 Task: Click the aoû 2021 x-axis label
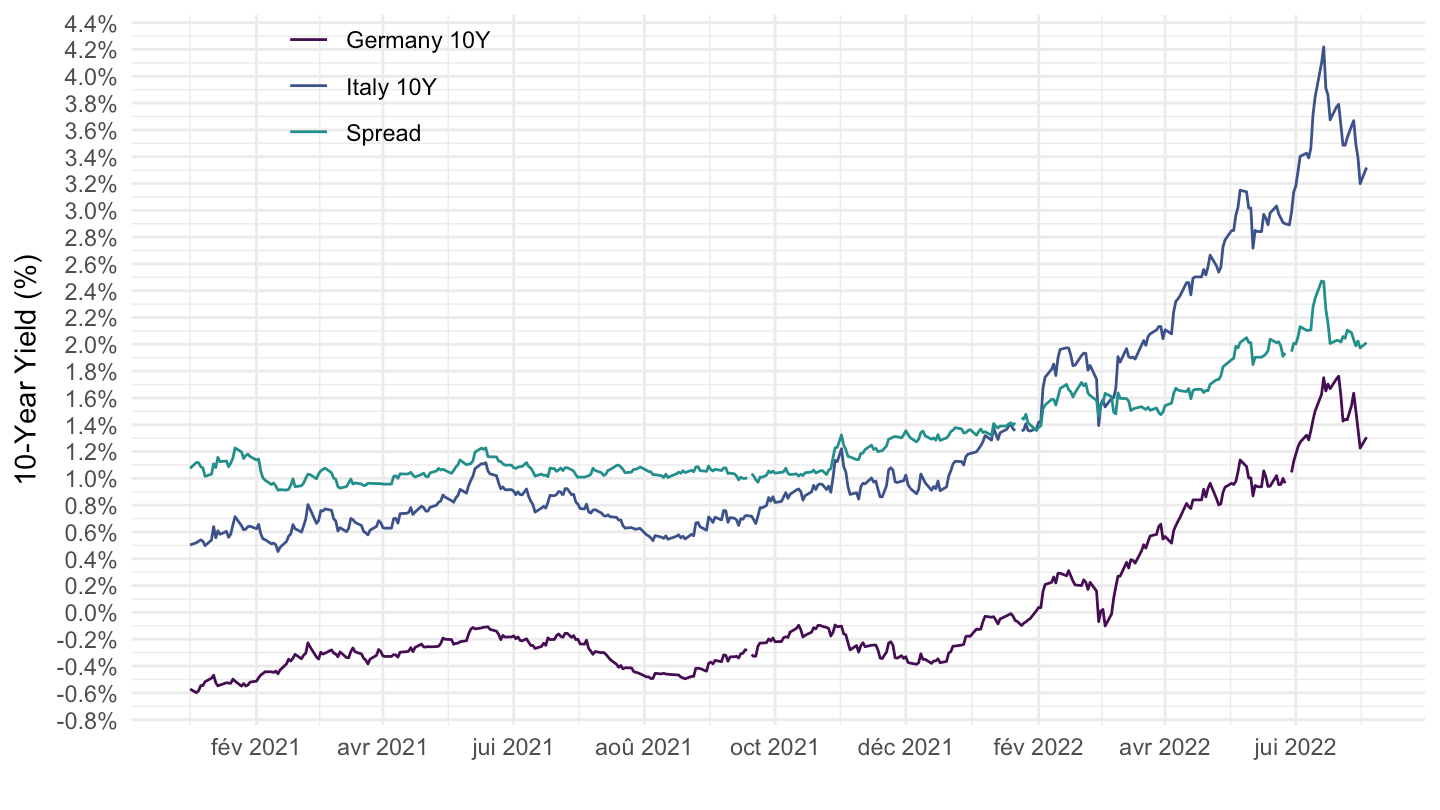(x=644, y=747)
